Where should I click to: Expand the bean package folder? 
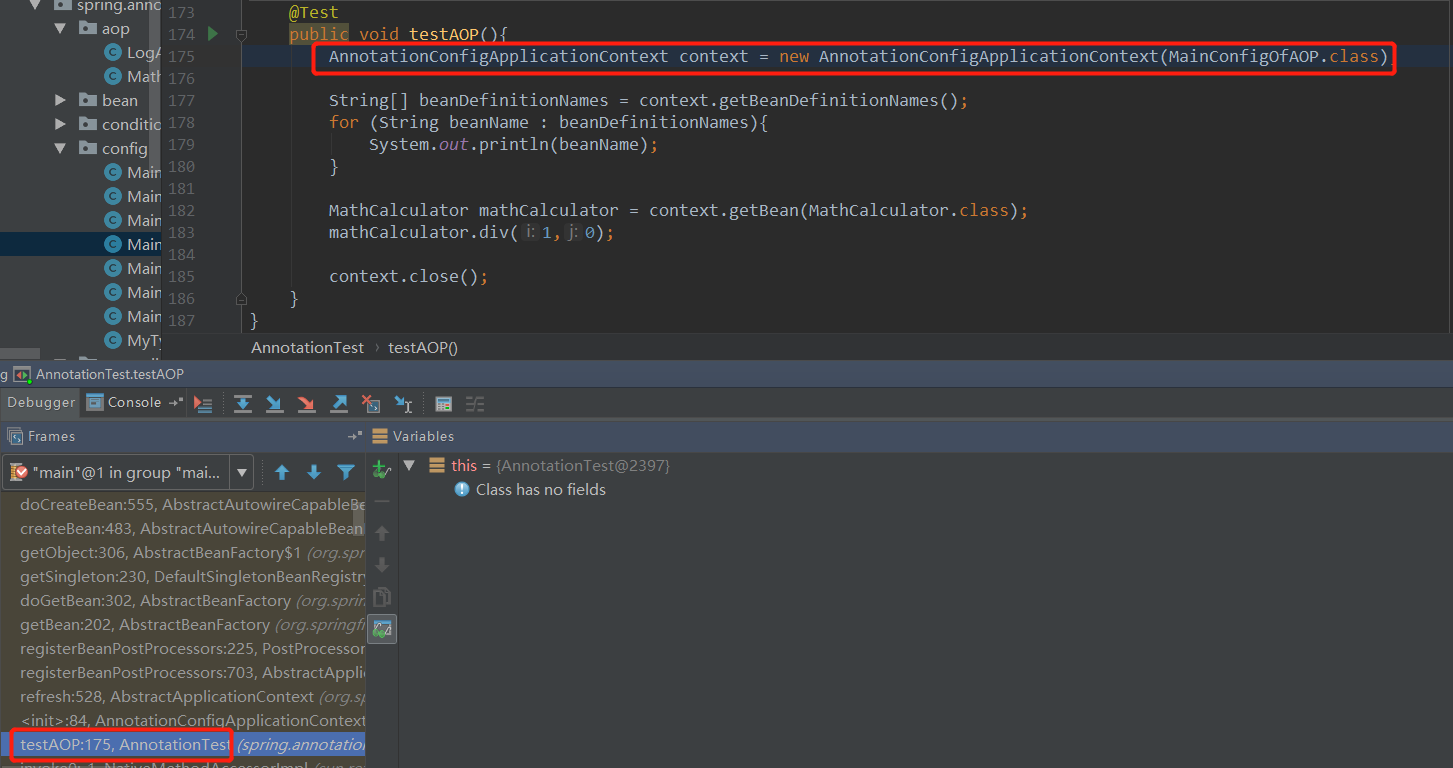(x=59, y=100)
